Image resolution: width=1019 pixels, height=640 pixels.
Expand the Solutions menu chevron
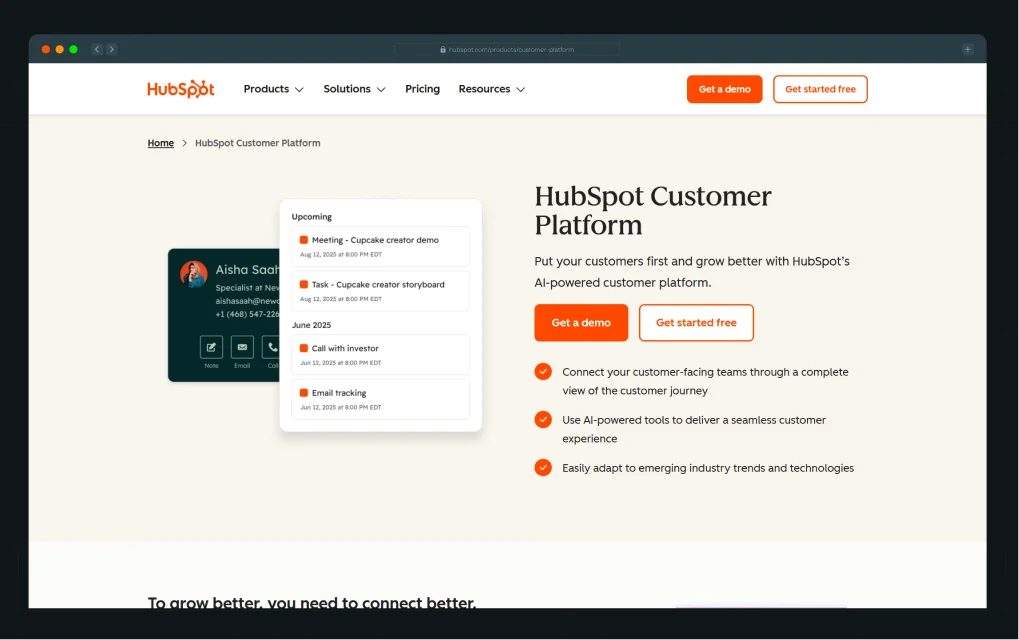[381, 90]
